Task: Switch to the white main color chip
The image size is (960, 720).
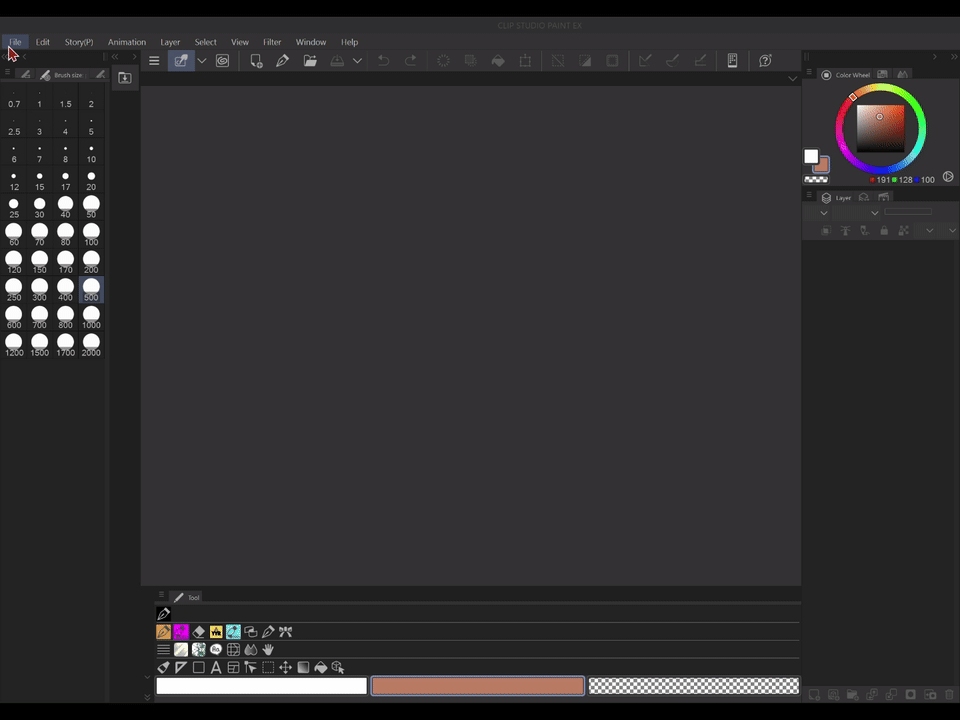Action: [x=811, y=157]
